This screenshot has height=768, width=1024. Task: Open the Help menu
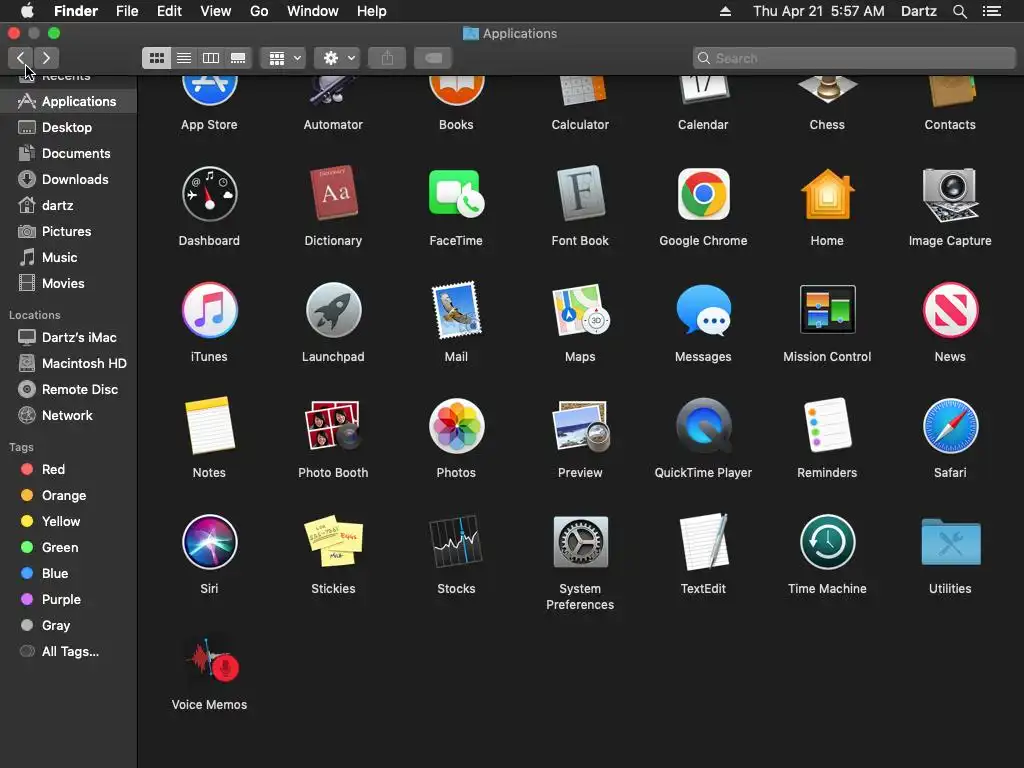click(x=372, y=11)
